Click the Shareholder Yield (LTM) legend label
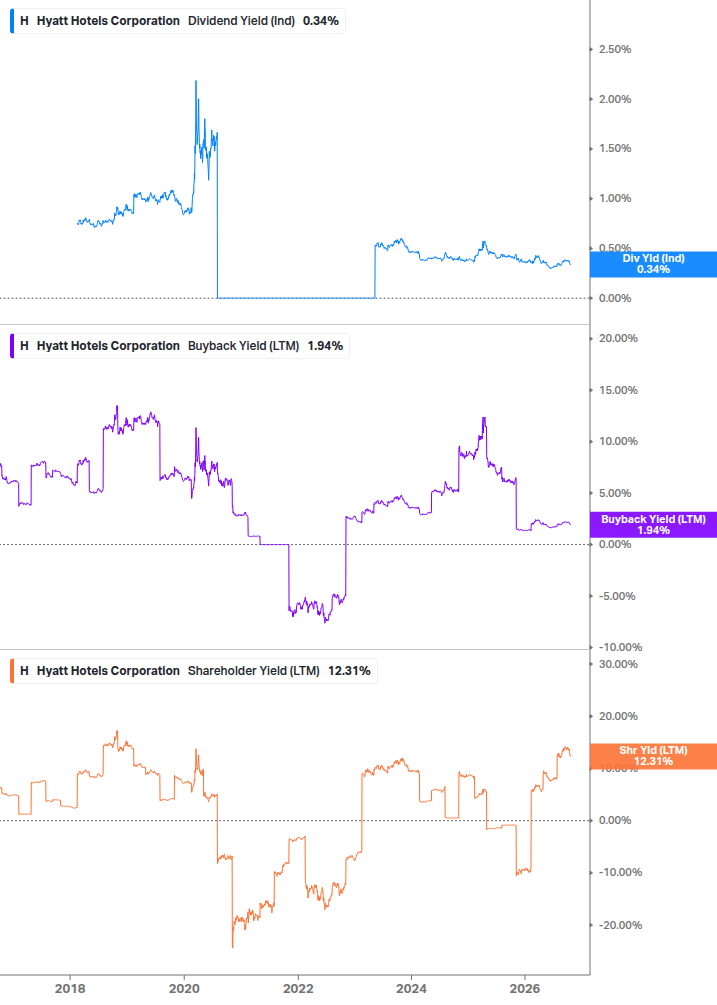Viewport: 717px width, 1005px height. [x=254, y=671]
